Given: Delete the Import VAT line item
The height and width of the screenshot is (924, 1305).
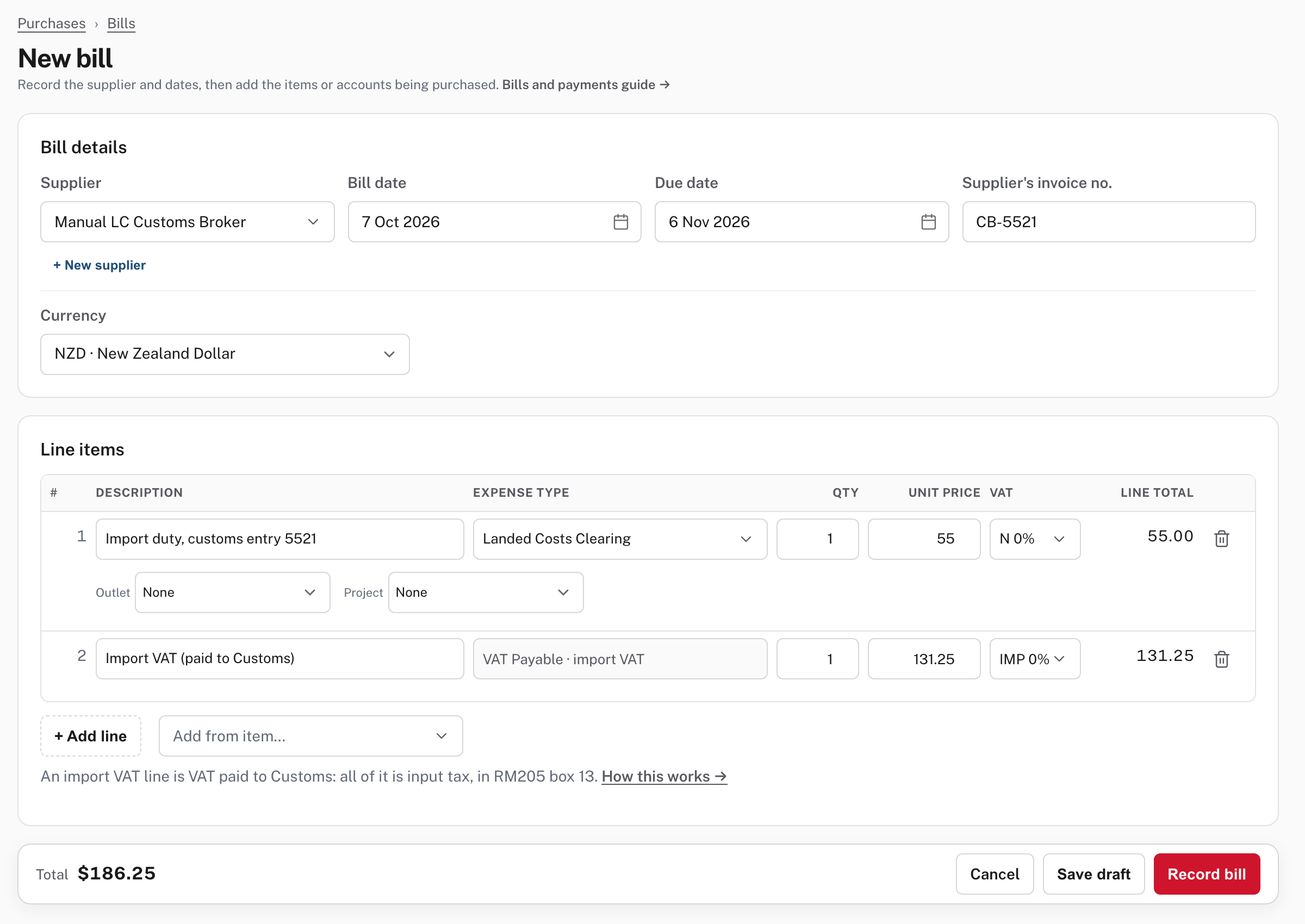Looking at the screenshot, I should 1221,659.
